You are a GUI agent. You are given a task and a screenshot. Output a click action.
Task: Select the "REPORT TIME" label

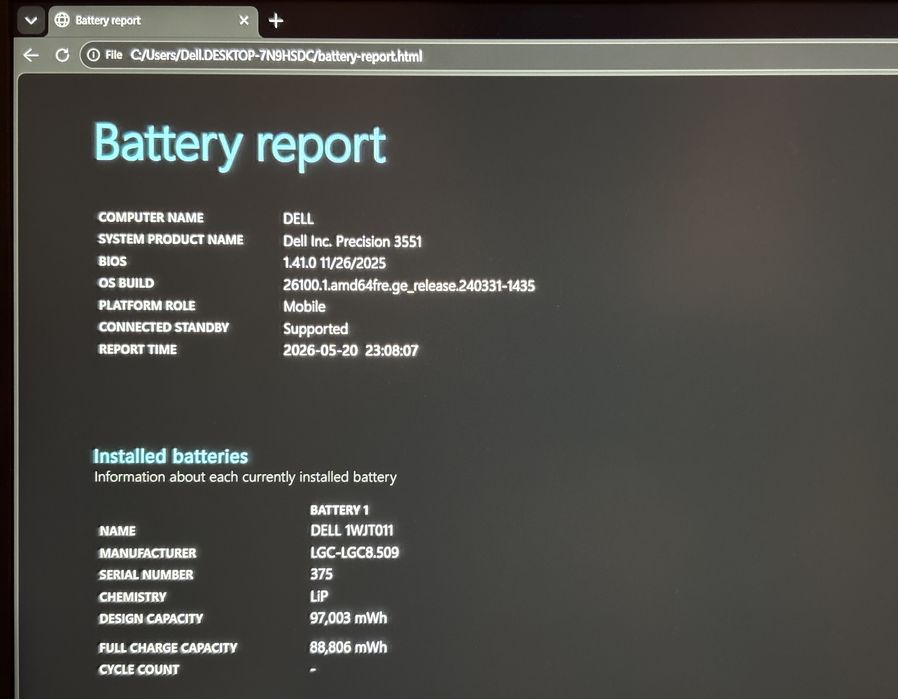tap(137, 349)
